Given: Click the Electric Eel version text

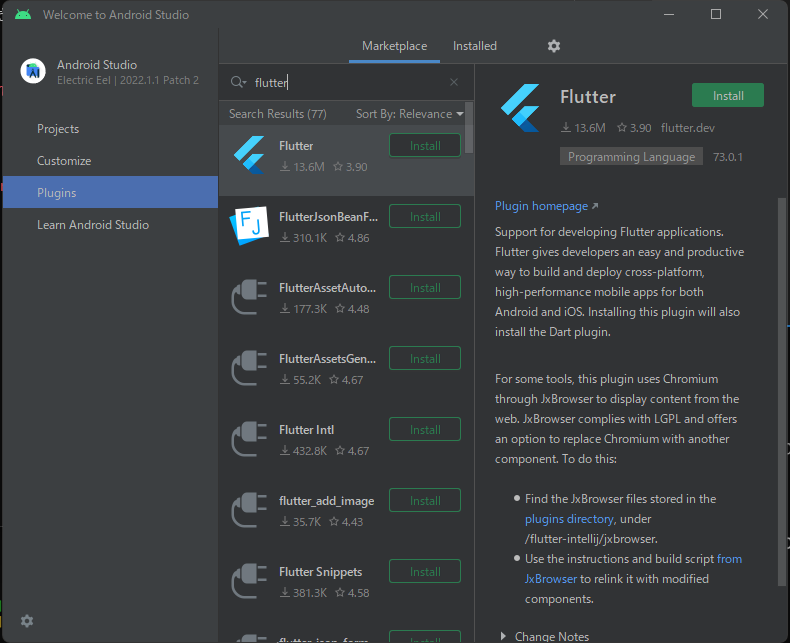Looking at the screenshot, I should [128, 80].
